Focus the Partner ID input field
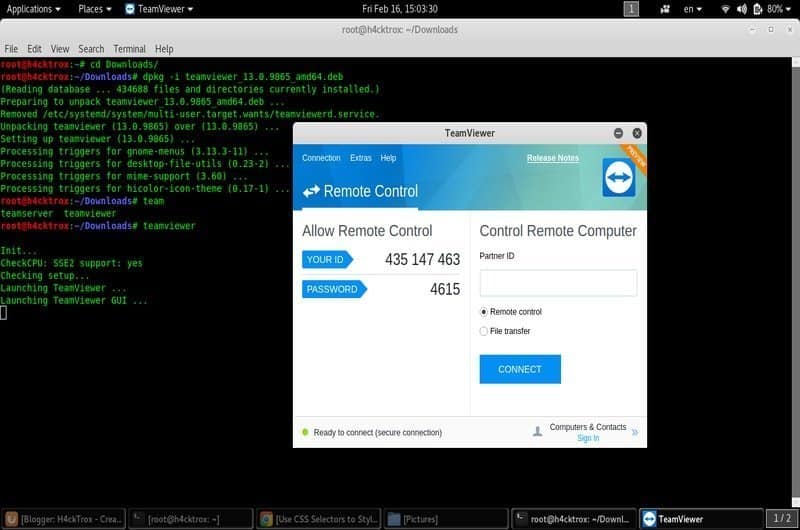 click(558, 283)
